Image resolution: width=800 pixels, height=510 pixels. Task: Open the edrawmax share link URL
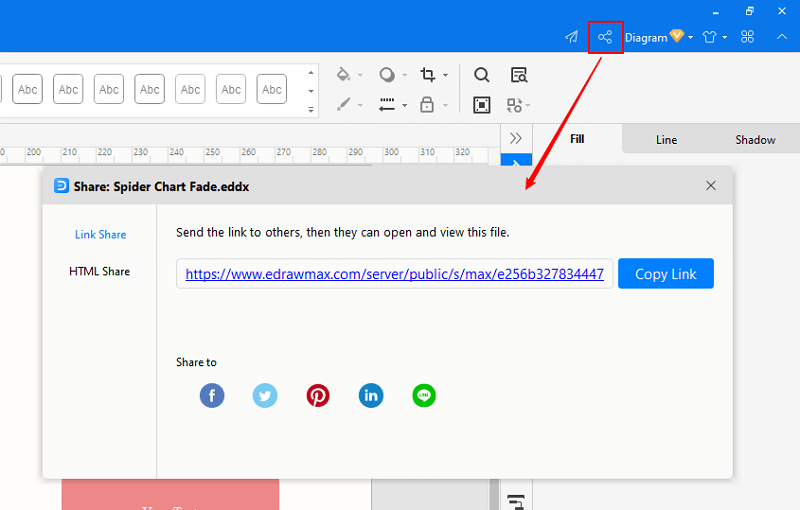[x=394, y=274]
